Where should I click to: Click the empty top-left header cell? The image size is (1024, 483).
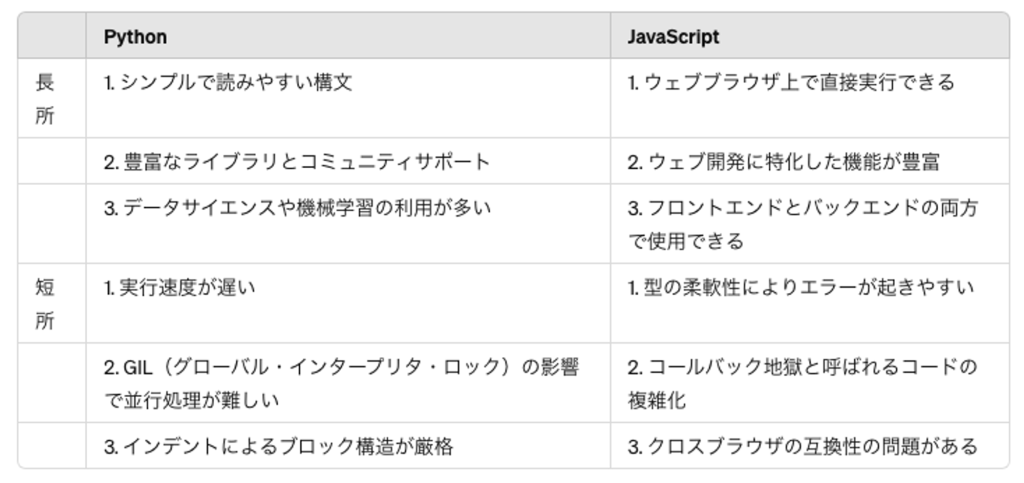coord(51,37)
